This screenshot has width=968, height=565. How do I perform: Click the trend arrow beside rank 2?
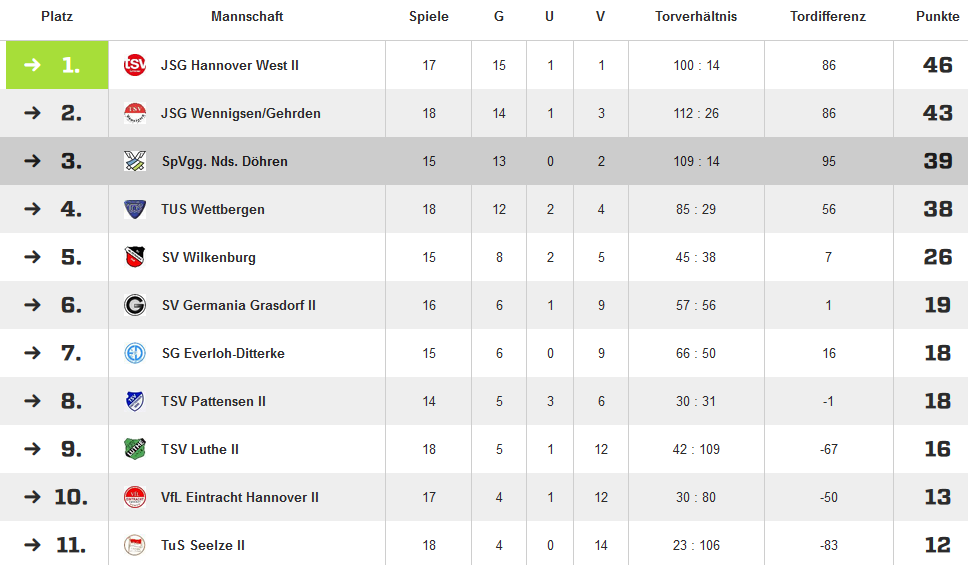(32, 113)
